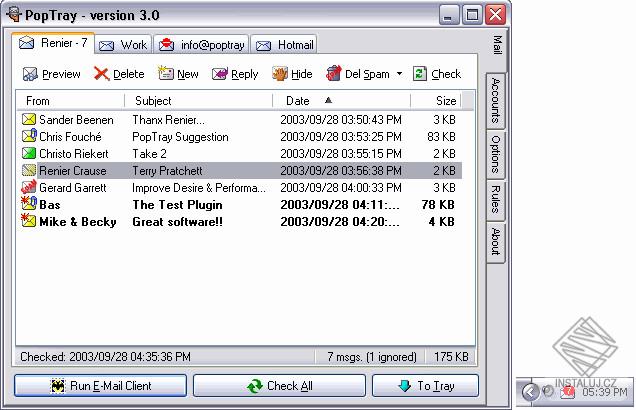Viewport: 636px width, 410px height.
Task: Sort by the From column header
Action: tap(71, 101)
